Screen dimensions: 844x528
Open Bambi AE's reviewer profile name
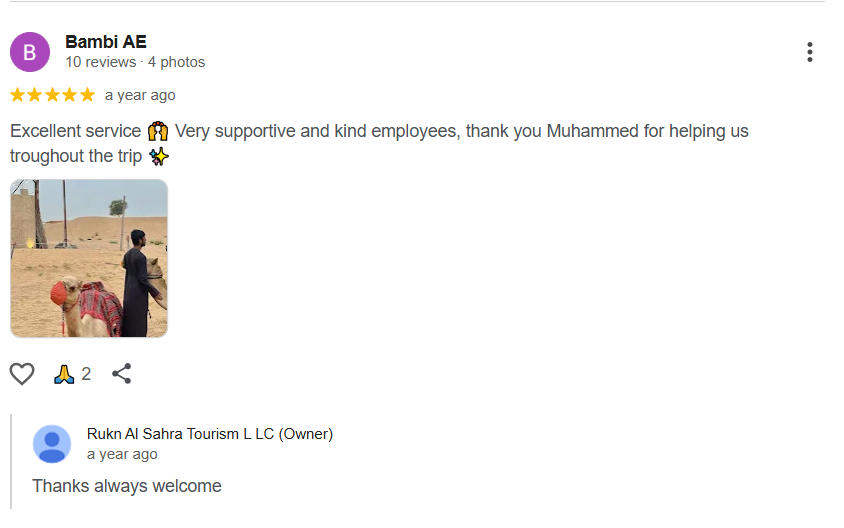(x=106, y=41)
